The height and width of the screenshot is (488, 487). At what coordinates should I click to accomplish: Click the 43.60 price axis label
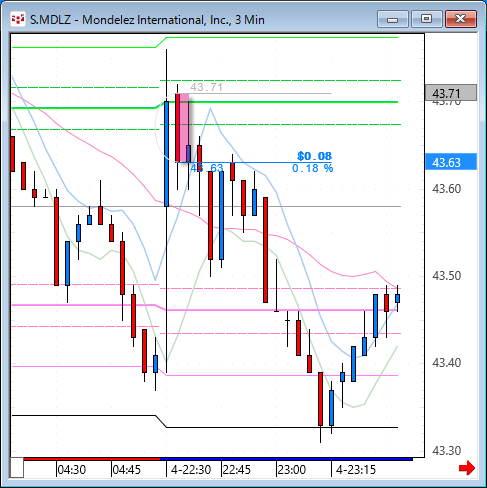tap(447, 189)
